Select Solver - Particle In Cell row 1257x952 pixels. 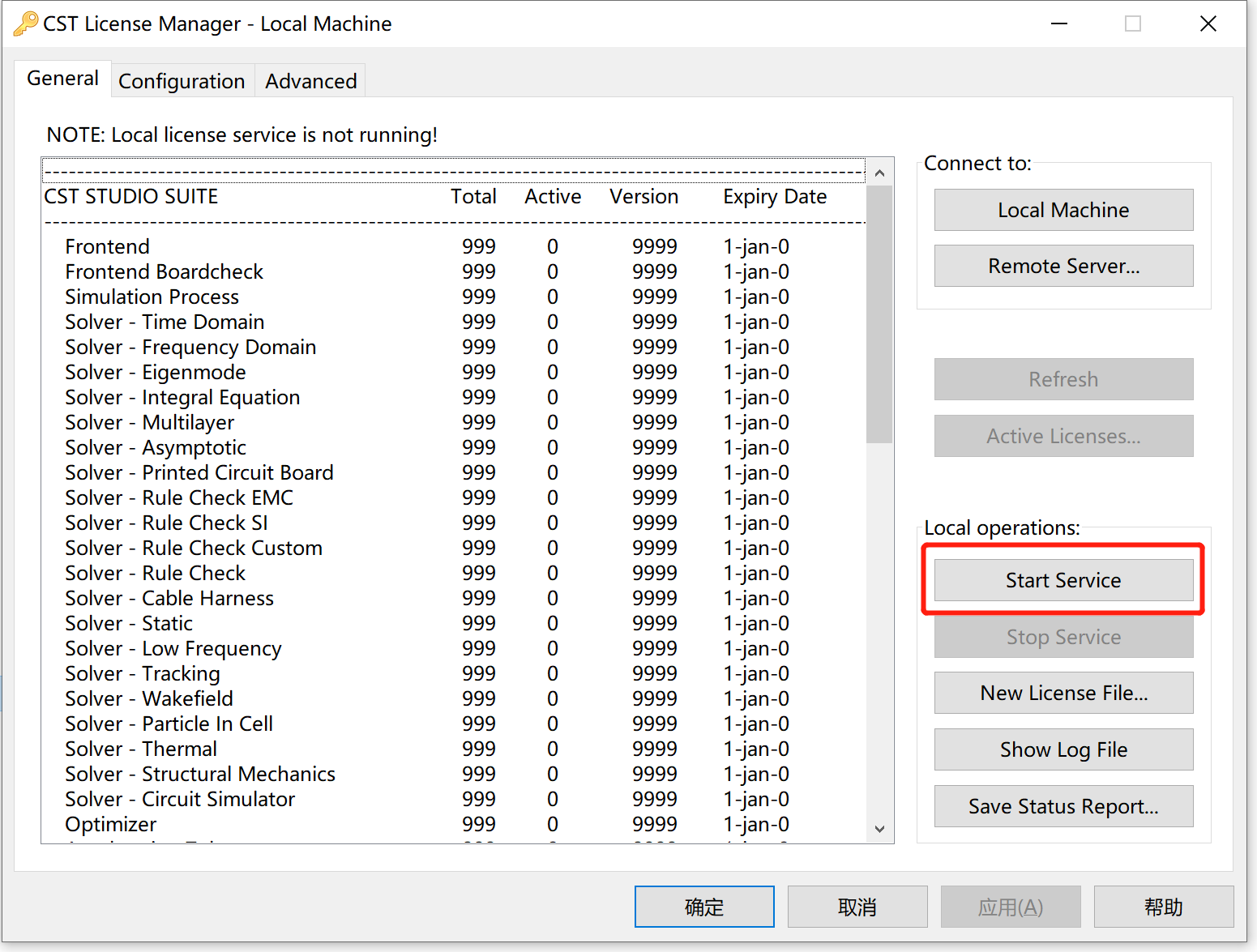pos(454,724)
